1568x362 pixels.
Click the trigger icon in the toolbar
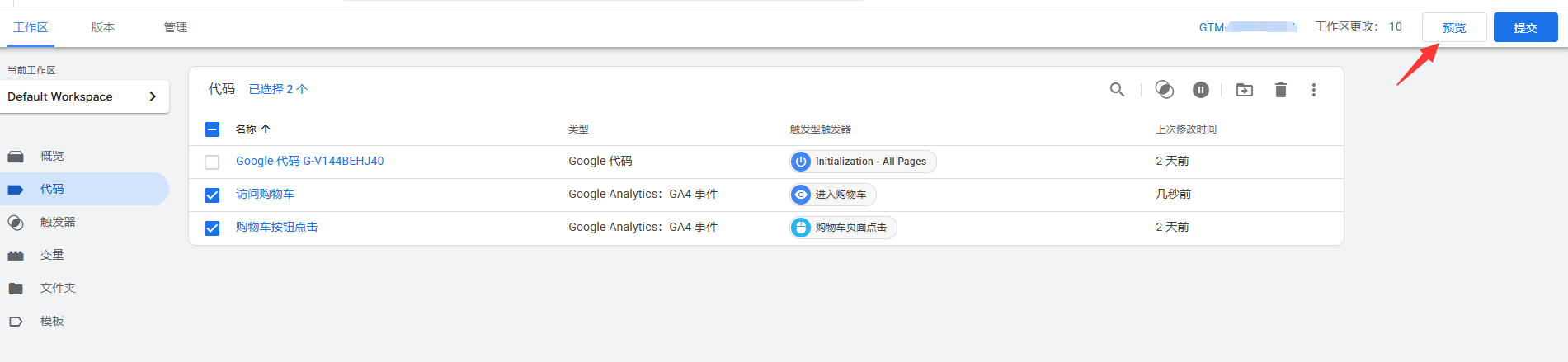click(x=1164, y=90)
